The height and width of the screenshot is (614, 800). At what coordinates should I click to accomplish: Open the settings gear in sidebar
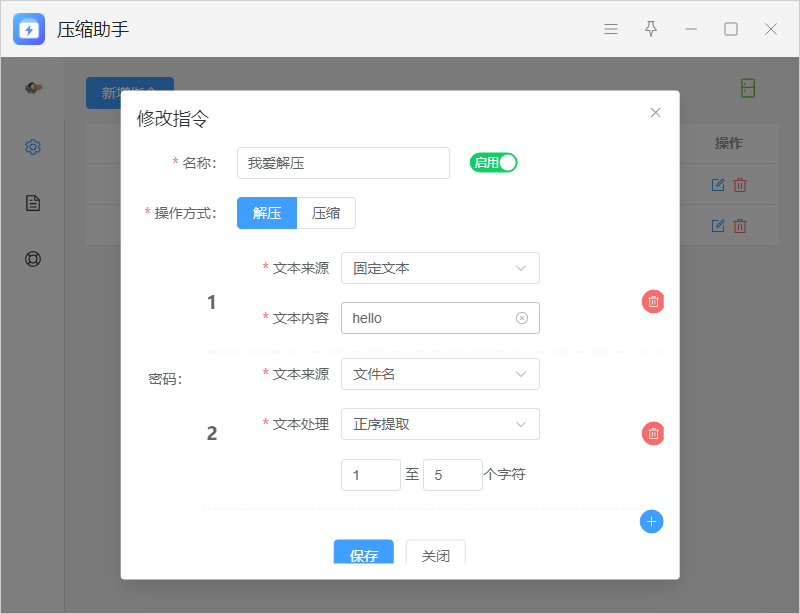[x=33, y=147]
